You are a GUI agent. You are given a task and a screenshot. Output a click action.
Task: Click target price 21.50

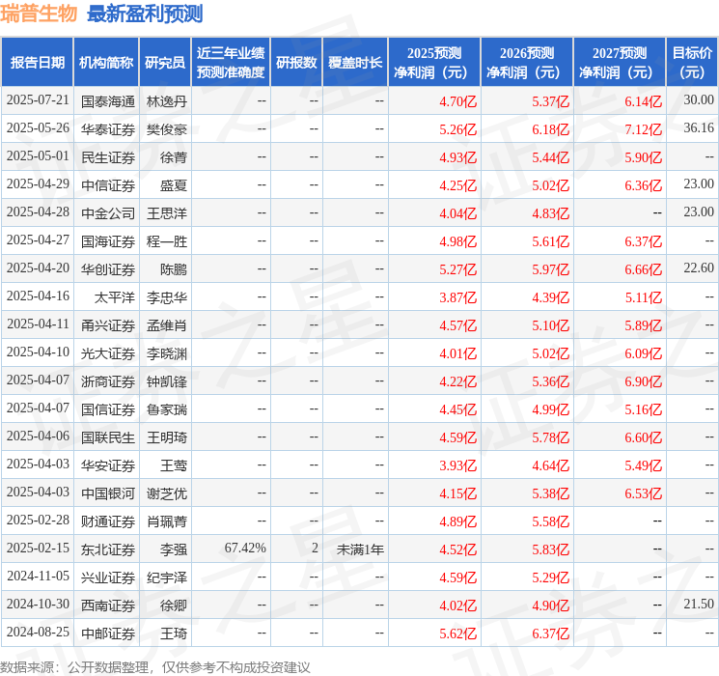point(698,604)
